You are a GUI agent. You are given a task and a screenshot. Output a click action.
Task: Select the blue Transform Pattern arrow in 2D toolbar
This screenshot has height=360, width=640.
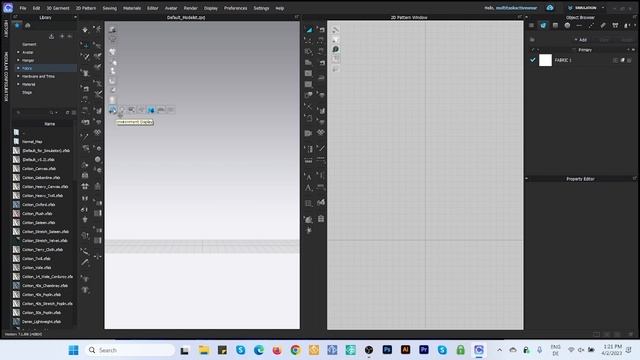point(309,30)
